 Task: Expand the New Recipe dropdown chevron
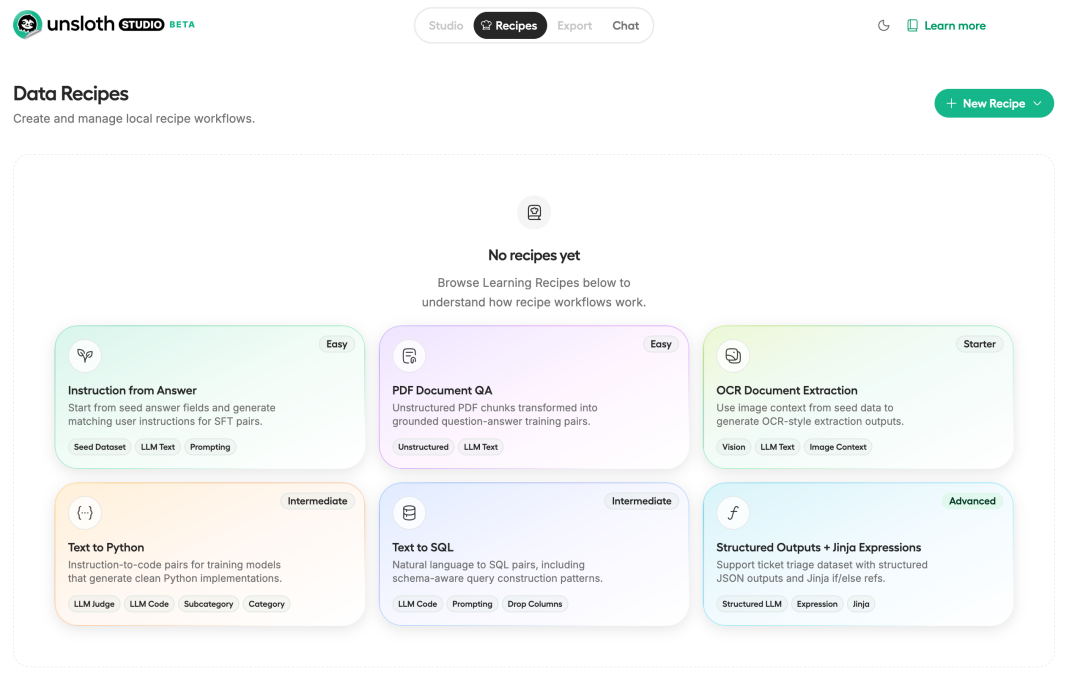pos(1038,103)
